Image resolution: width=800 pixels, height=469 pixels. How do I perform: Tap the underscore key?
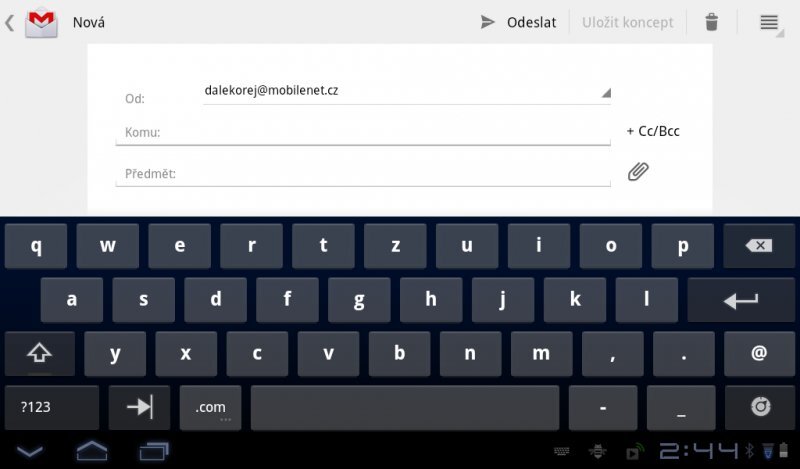point(681,408)
